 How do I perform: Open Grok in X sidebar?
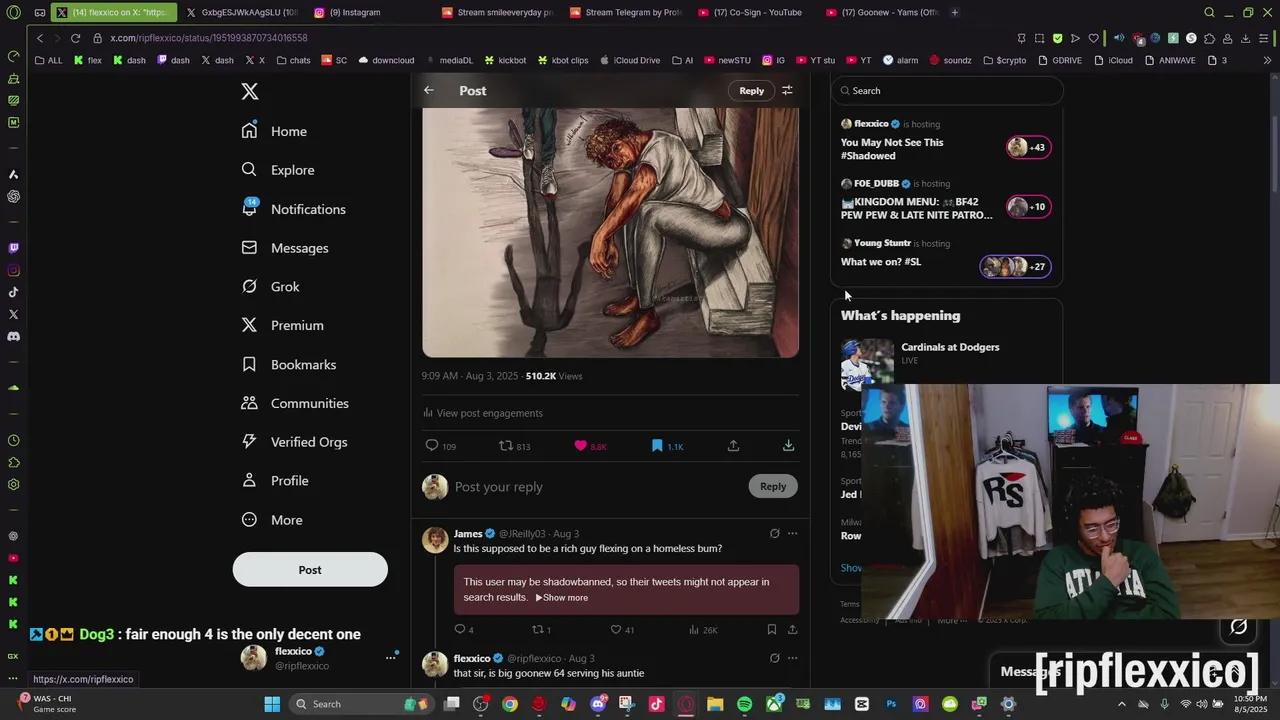click(x=270, y=287)
